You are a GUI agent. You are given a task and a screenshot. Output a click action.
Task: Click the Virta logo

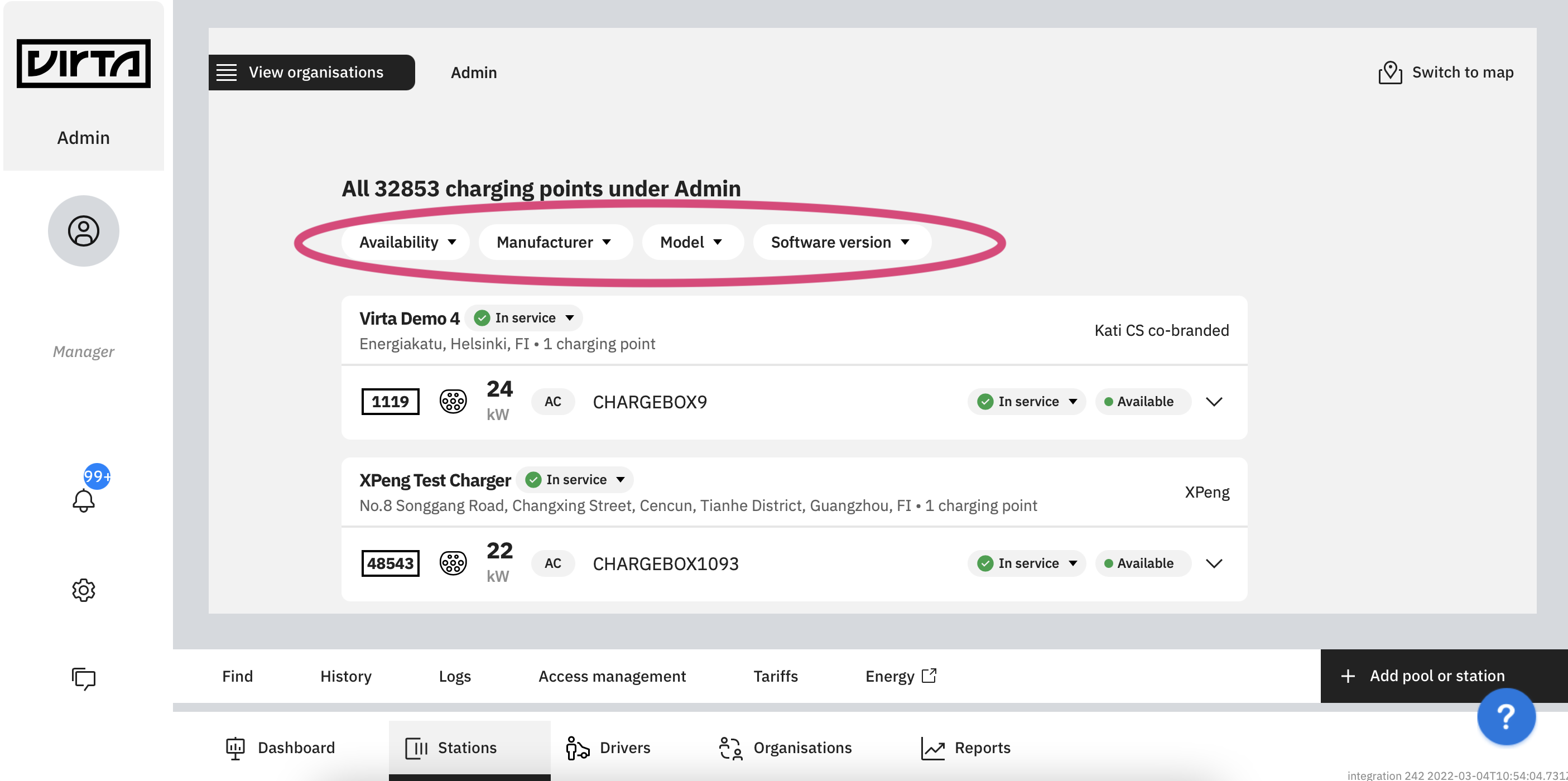pos(83,63)
